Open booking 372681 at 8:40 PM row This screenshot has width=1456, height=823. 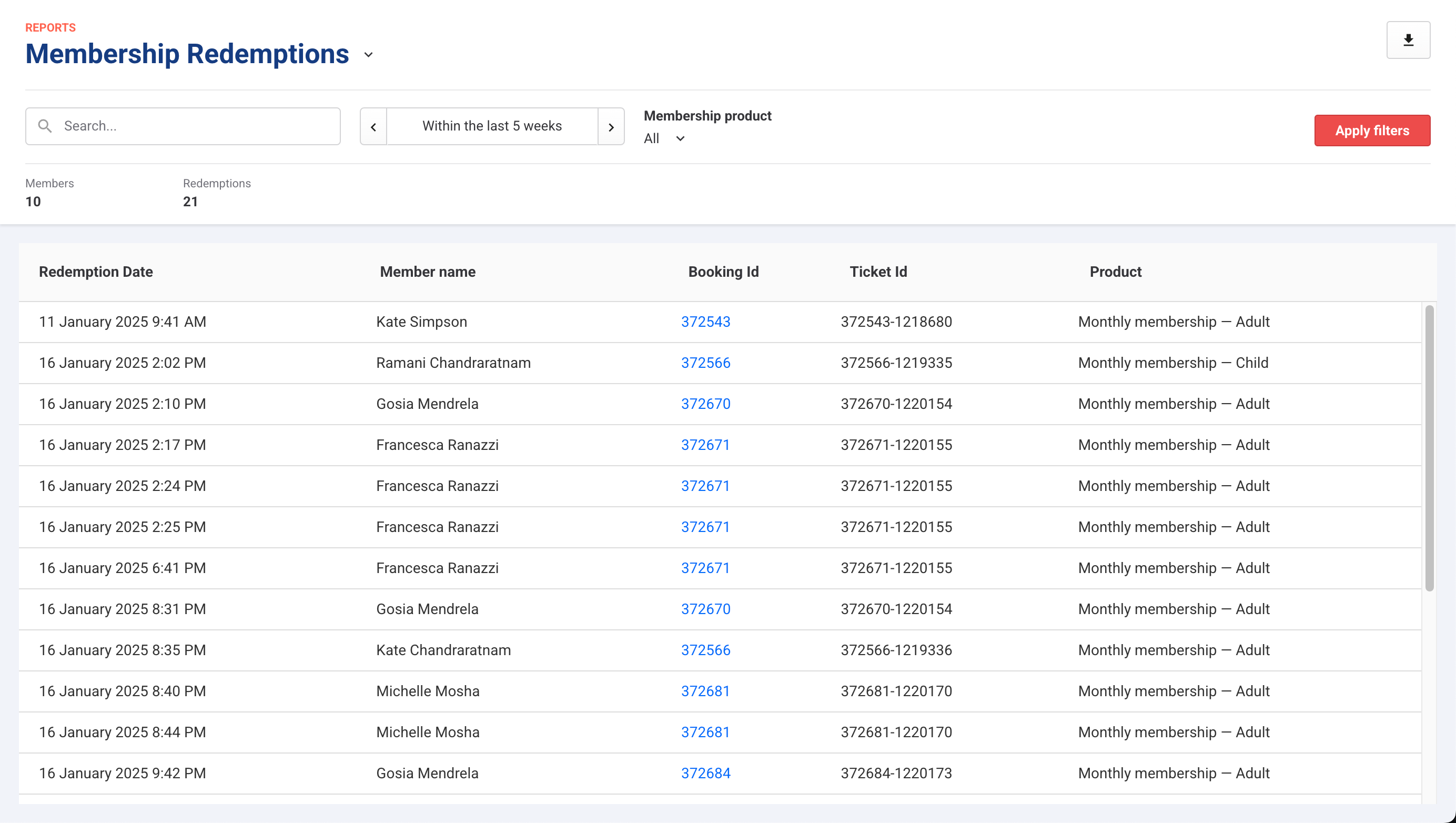705,691
